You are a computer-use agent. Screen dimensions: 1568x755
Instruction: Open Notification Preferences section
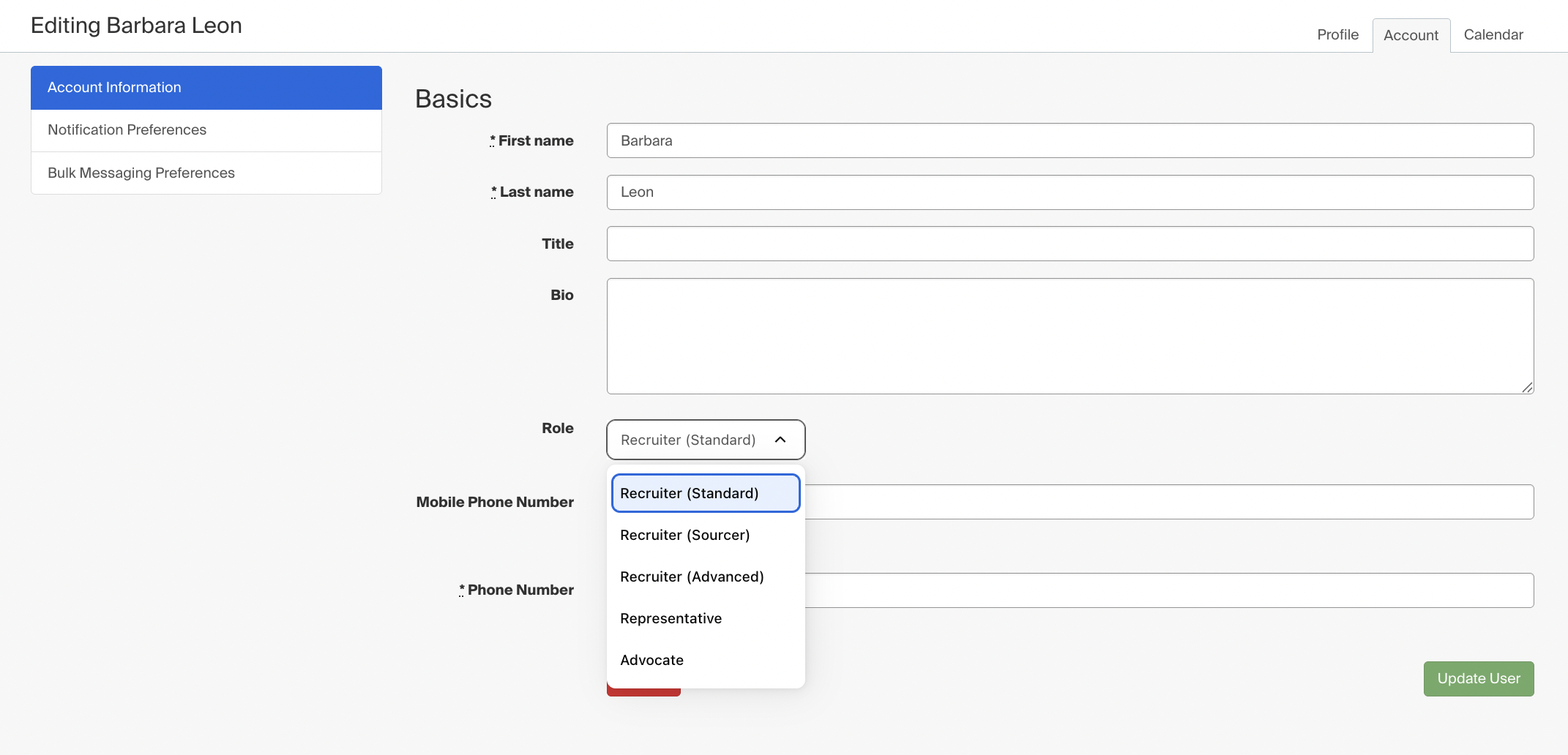206,130
